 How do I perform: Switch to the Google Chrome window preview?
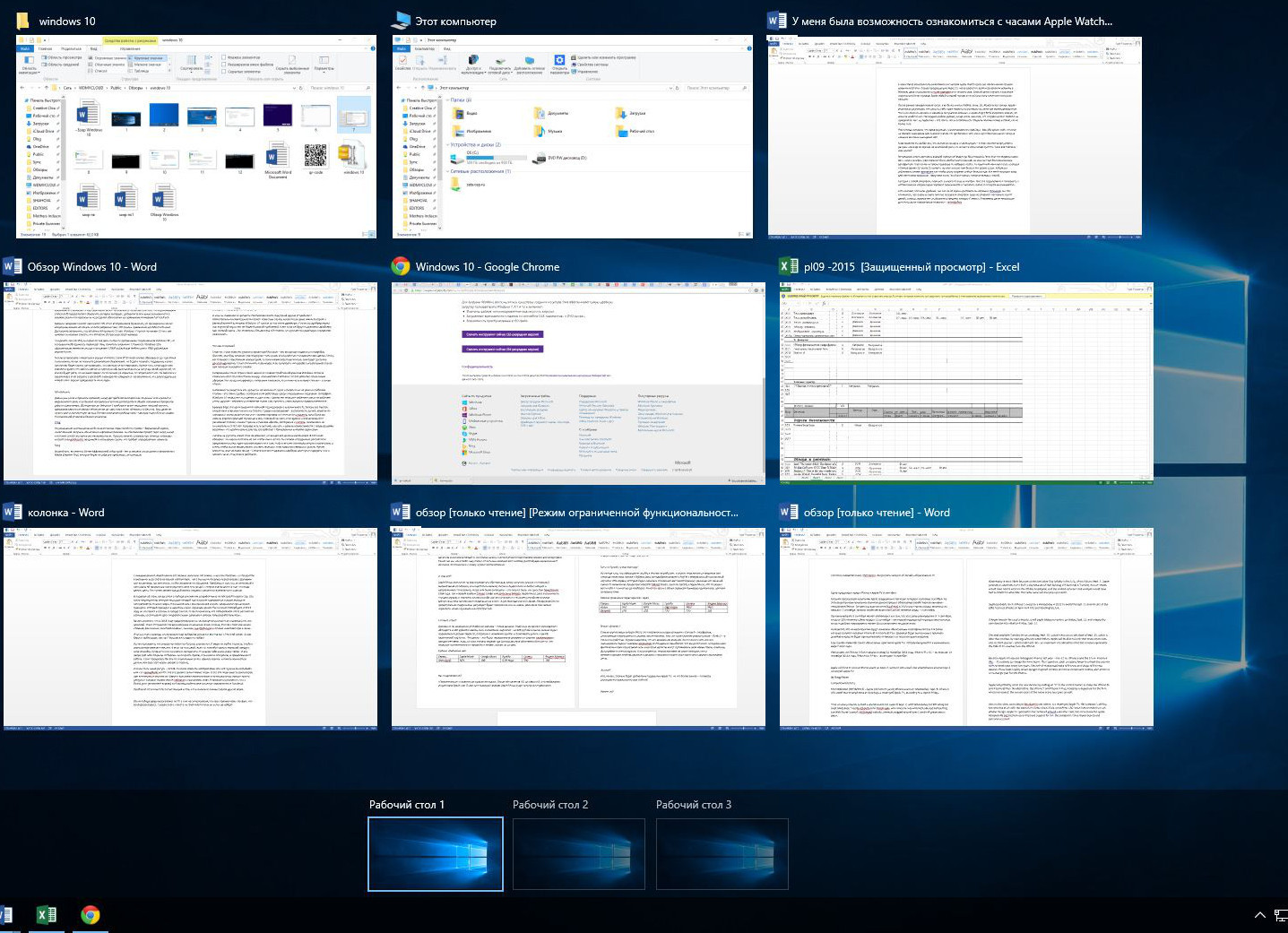pos(578,383)
